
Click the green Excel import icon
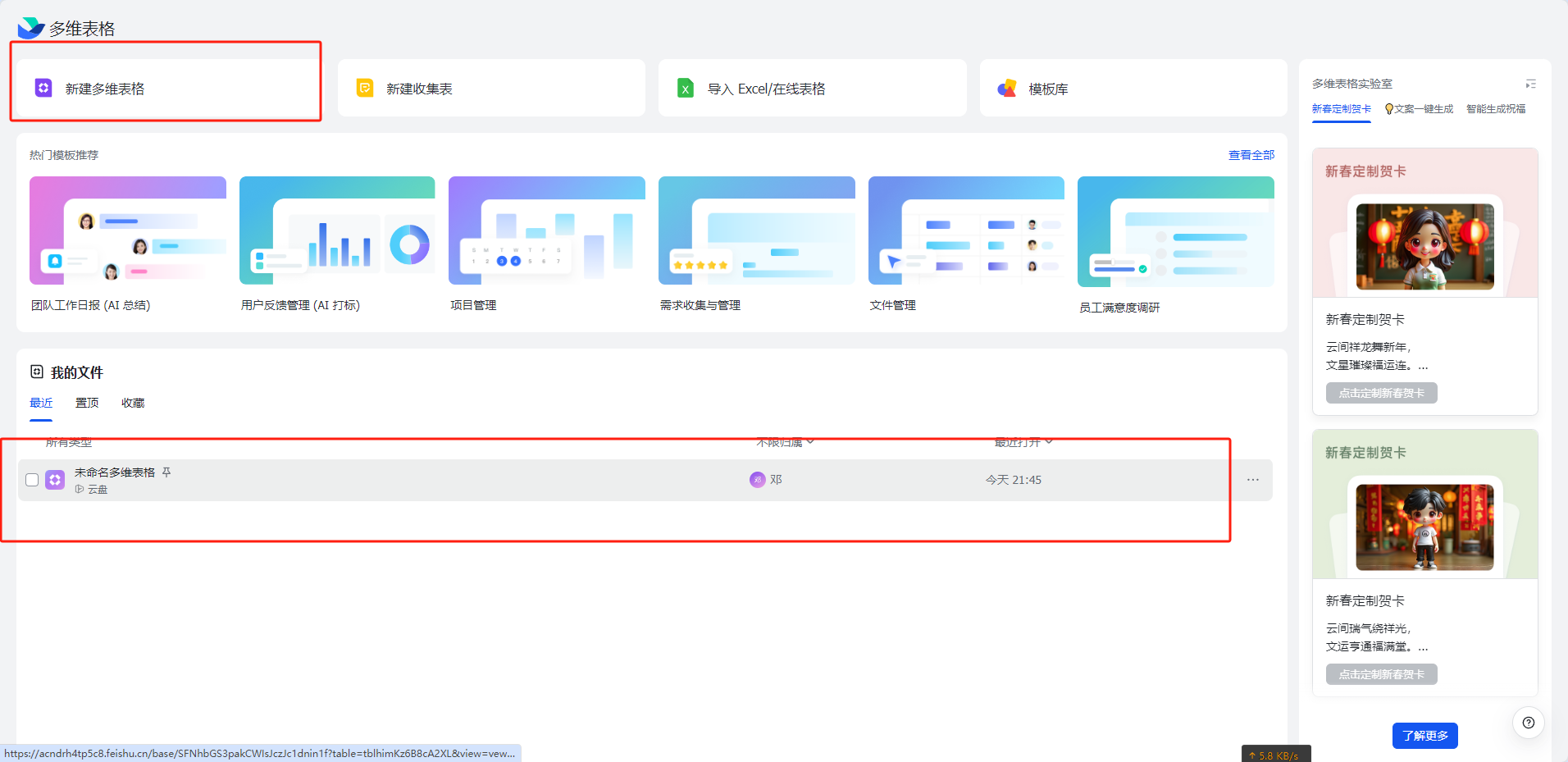(x=686, y=88)
